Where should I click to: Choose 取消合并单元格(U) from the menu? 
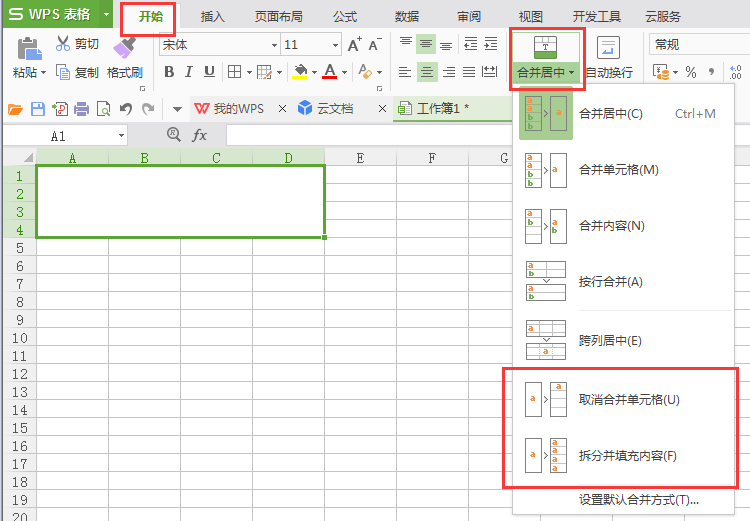[x=629, y=400]
